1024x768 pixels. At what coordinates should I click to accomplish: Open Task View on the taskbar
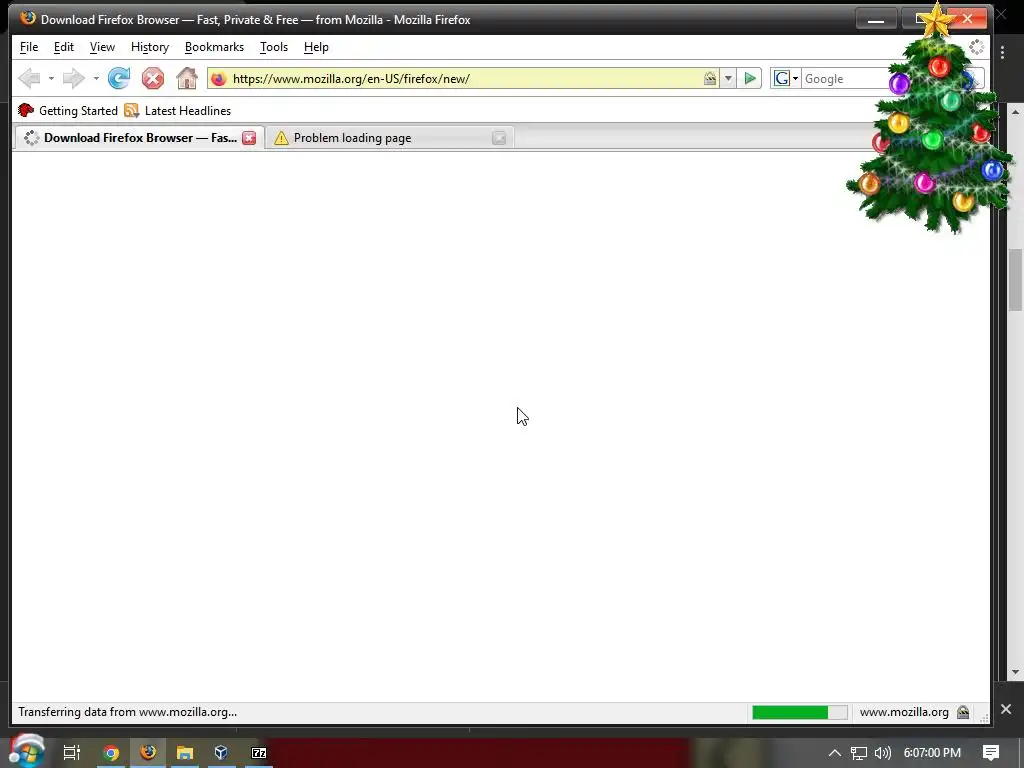point(72,753)
